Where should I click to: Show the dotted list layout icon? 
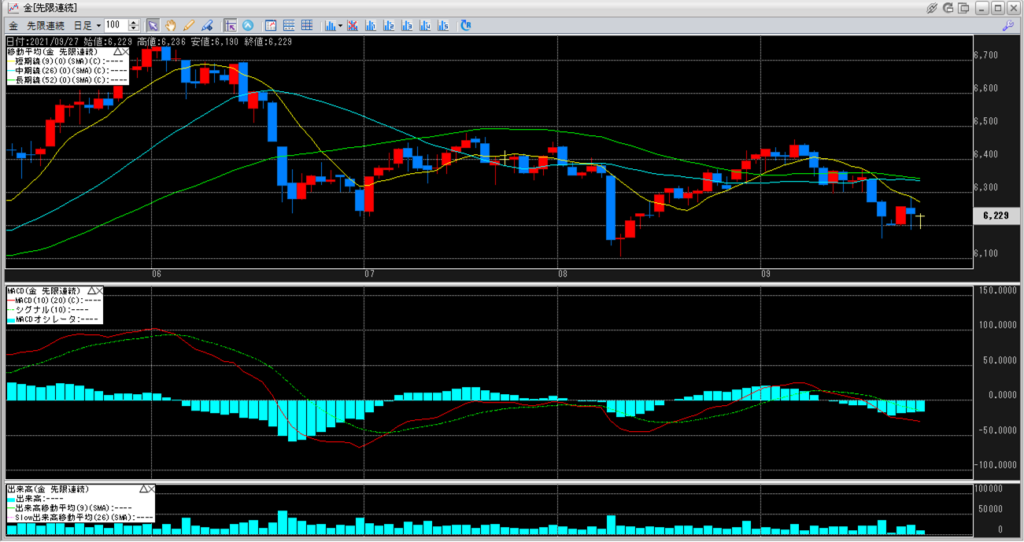click(x=289, y=25)
